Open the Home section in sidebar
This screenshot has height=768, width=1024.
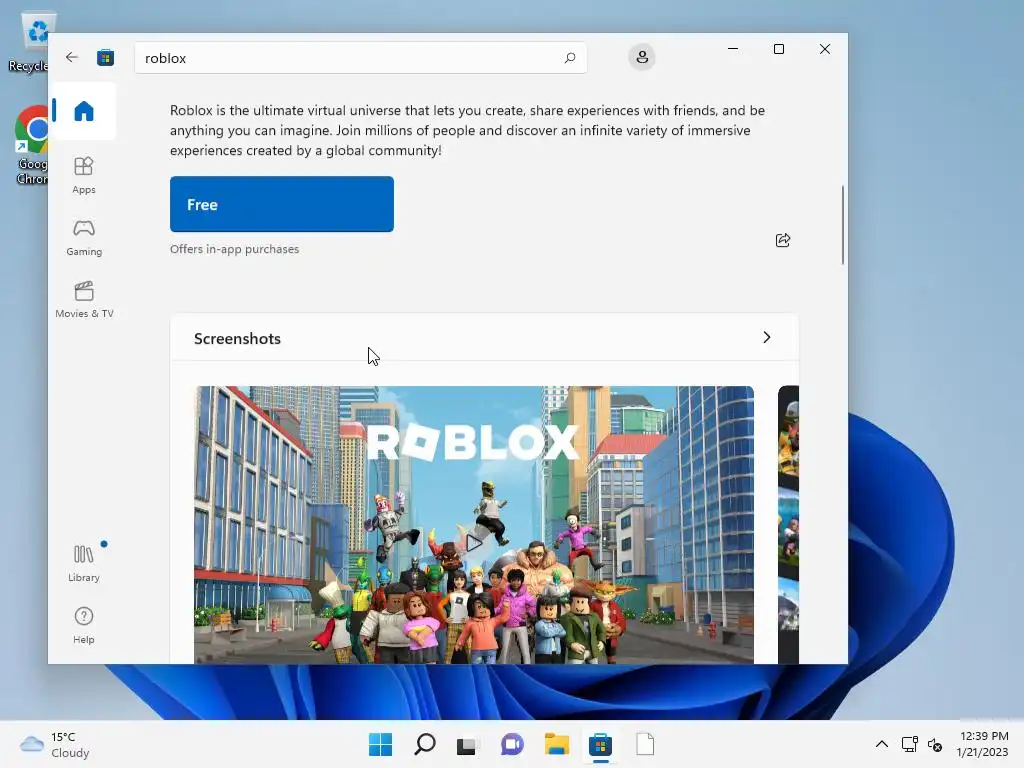tap(84, 110)
